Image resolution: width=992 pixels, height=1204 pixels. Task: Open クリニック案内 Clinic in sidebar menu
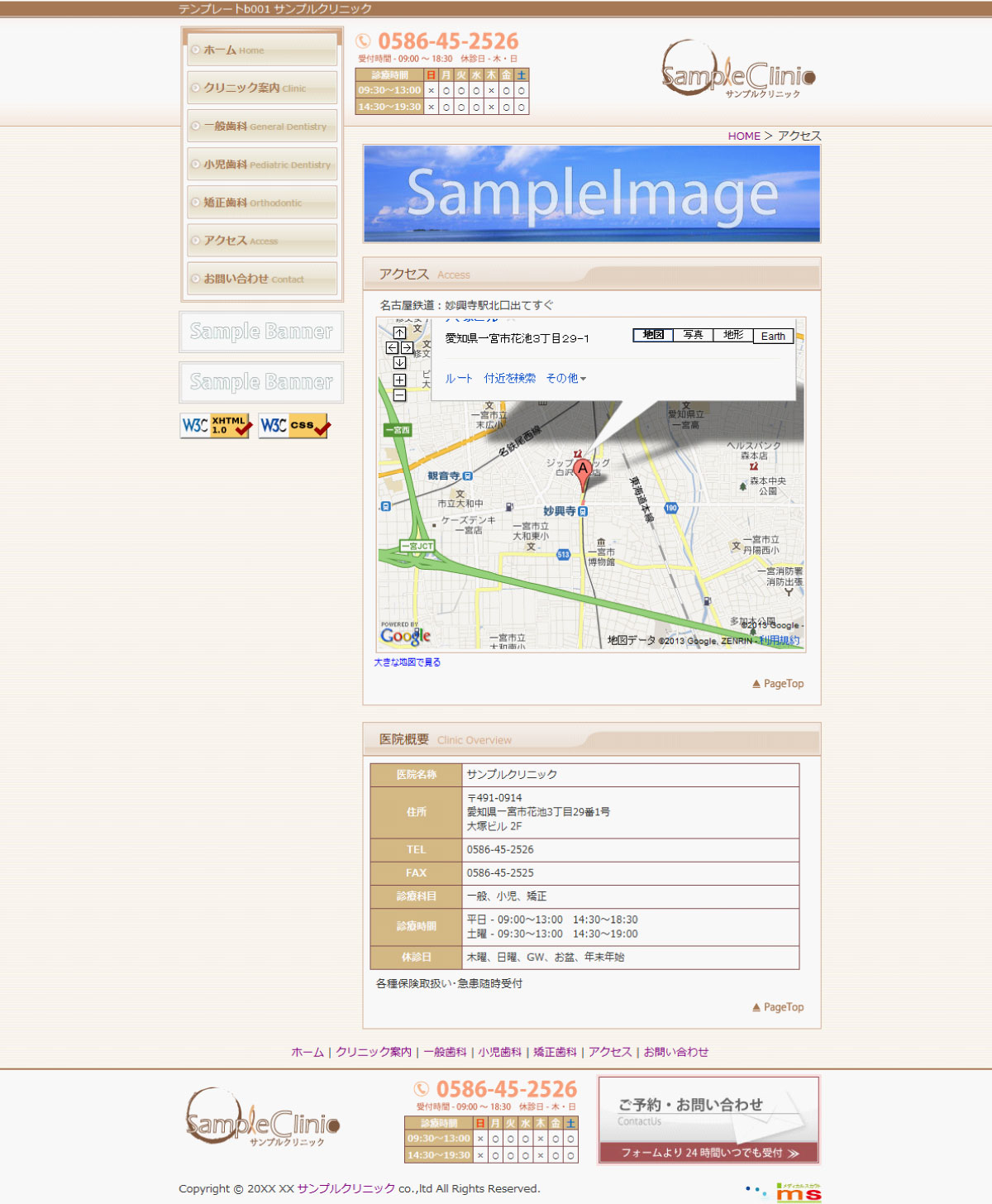coord(261,88)
